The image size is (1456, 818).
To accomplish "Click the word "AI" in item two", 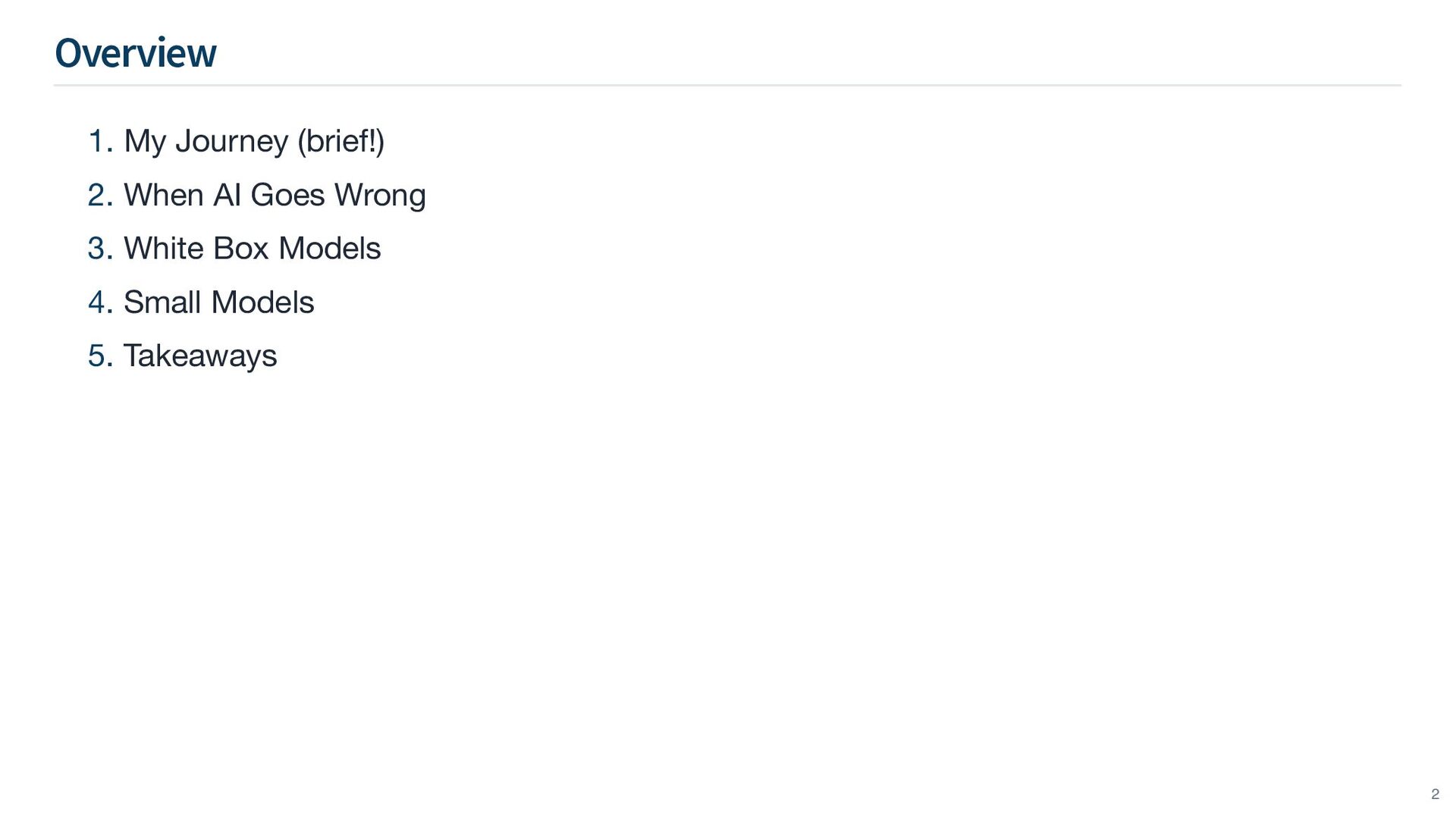I will click(x=227, y=195).
